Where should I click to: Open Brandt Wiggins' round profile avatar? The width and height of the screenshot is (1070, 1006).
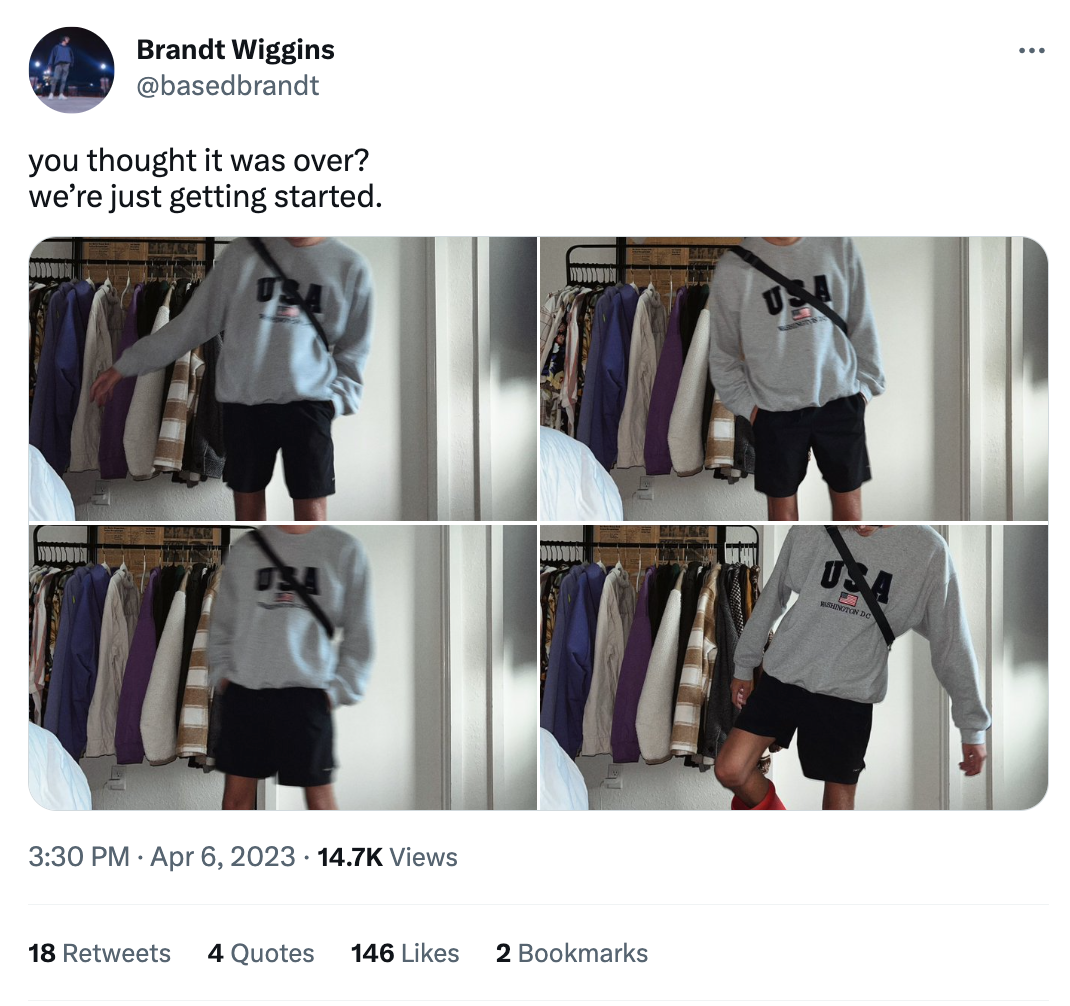(72, 70)
